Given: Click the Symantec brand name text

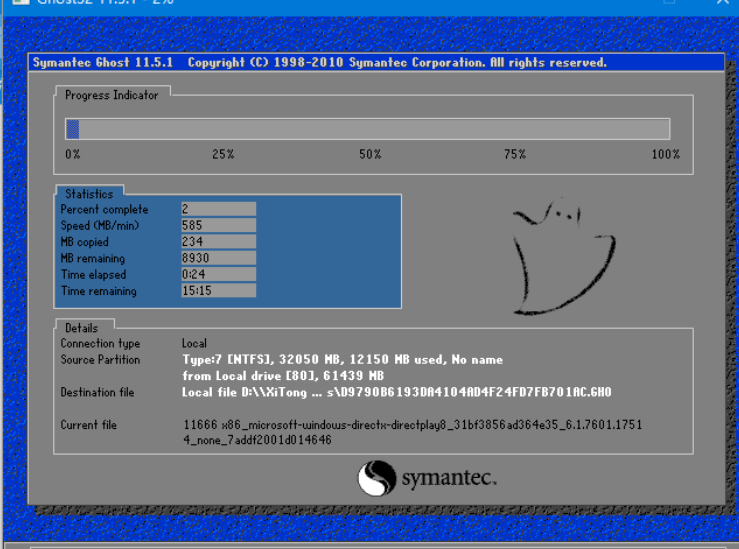Looking at the screenshot, I should pos(448,480).
